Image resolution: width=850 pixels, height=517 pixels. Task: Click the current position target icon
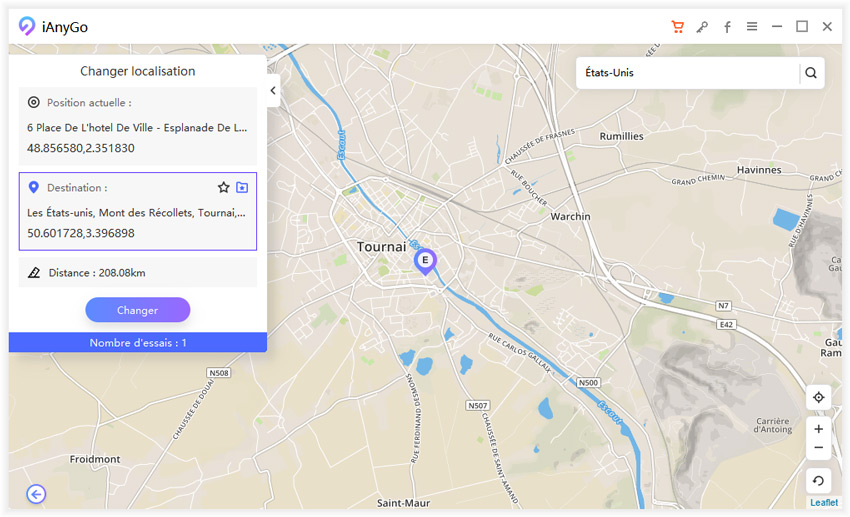click(x=34, y=102)
